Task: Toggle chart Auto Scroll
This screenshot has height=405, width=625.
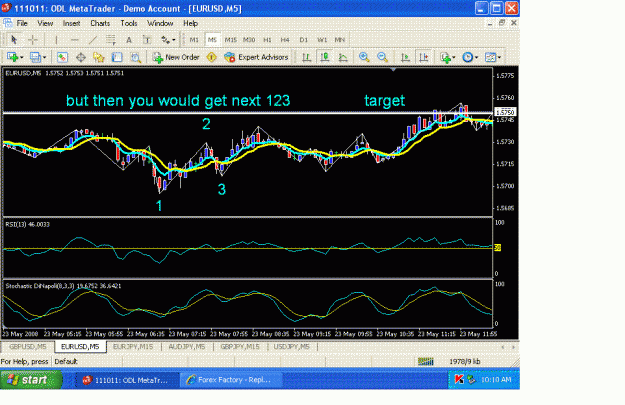Action: point(405,57)
